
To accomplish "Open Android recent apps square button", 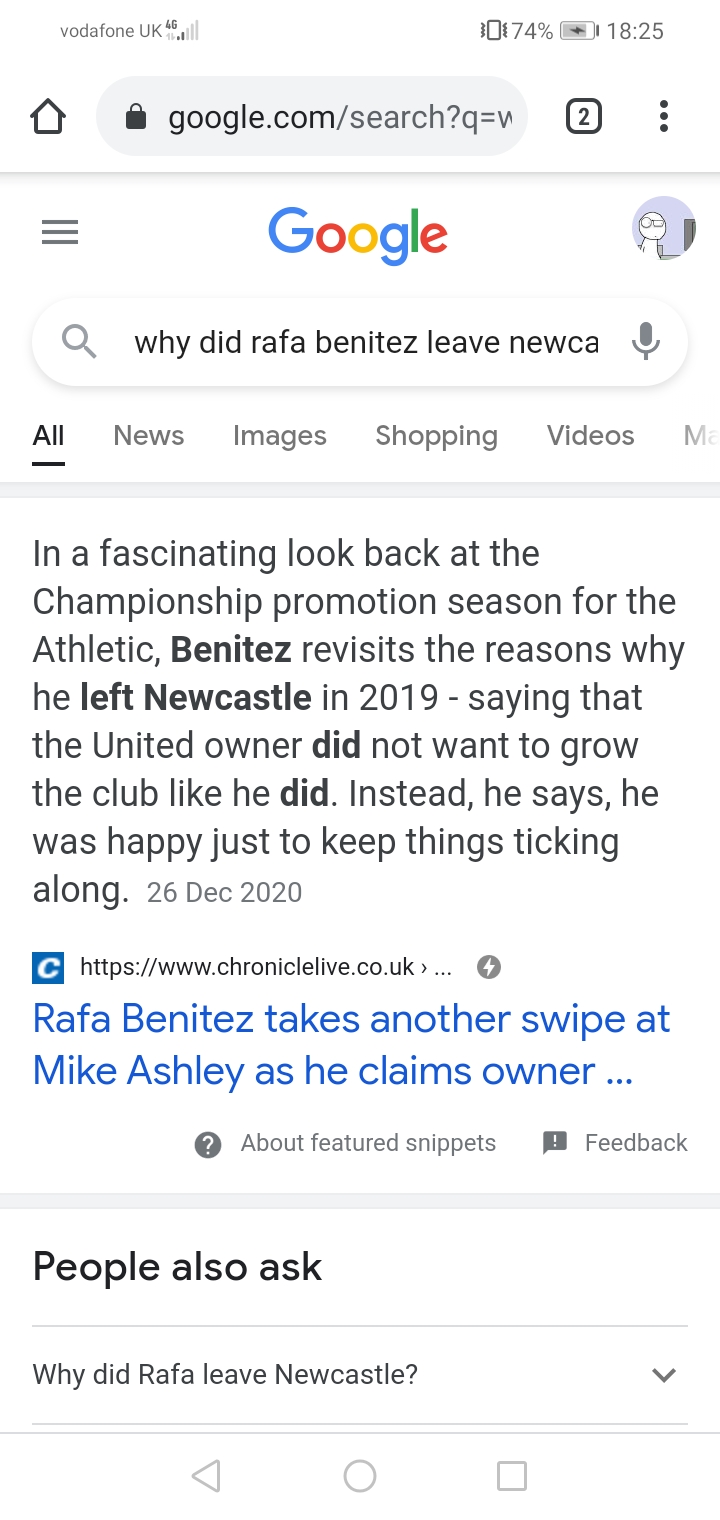I will pyautogui.click(x=511, y=1475).
